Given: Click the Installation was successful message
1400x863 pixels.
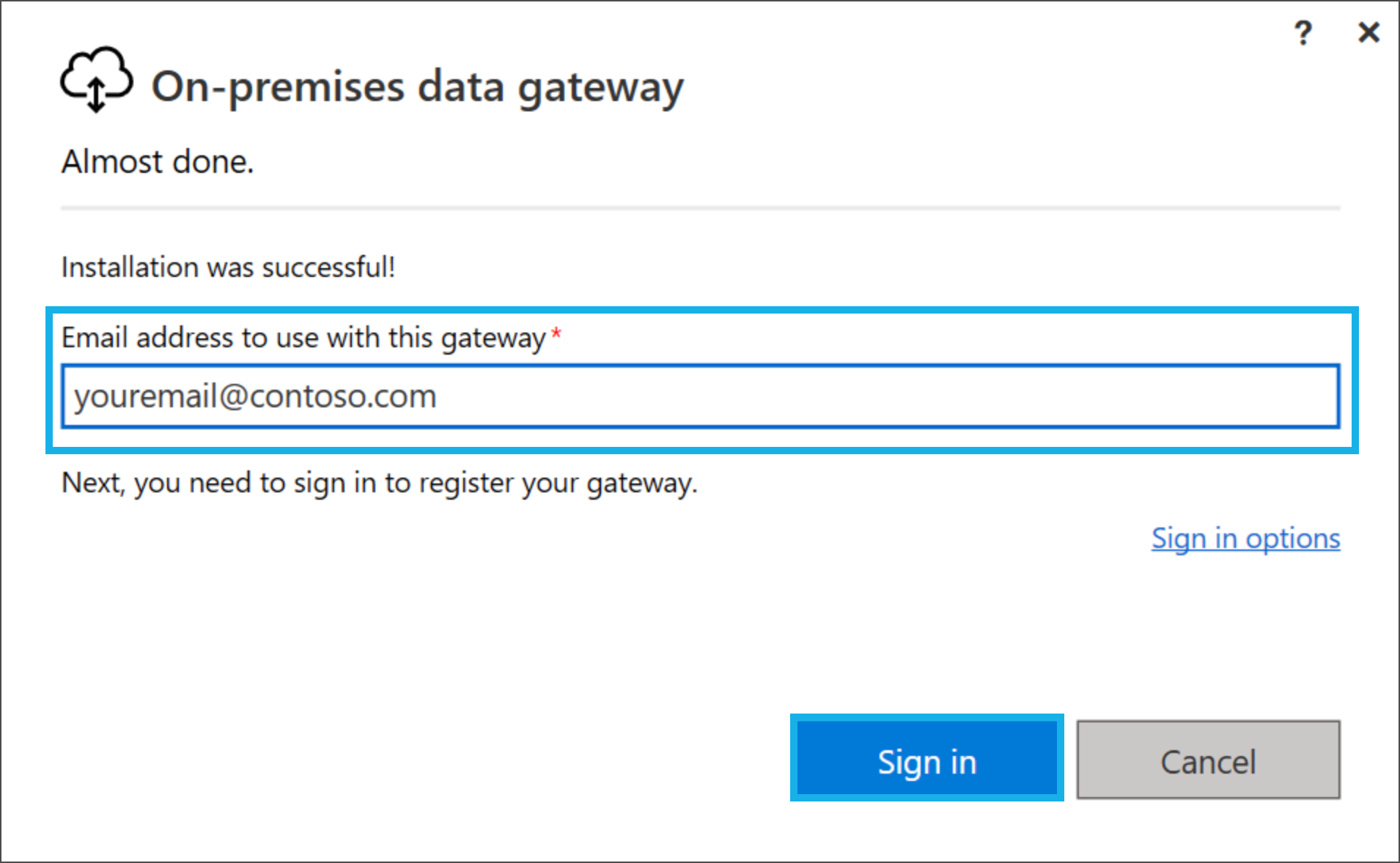Looking at the screenshot, I should coord(228,267).
